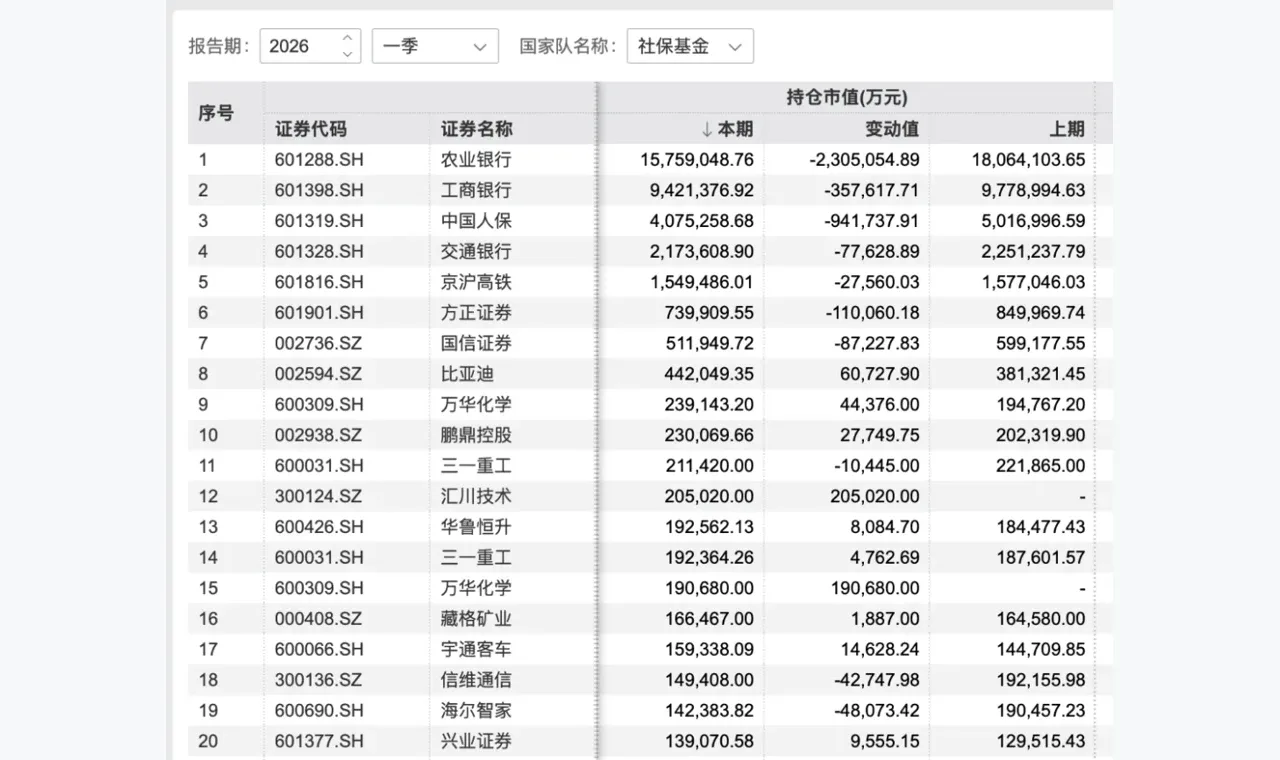Viewport: 1280px width, 760px height.
Task: Select the 鹏鼎控股 name cell
Action: tap(476, 435)
